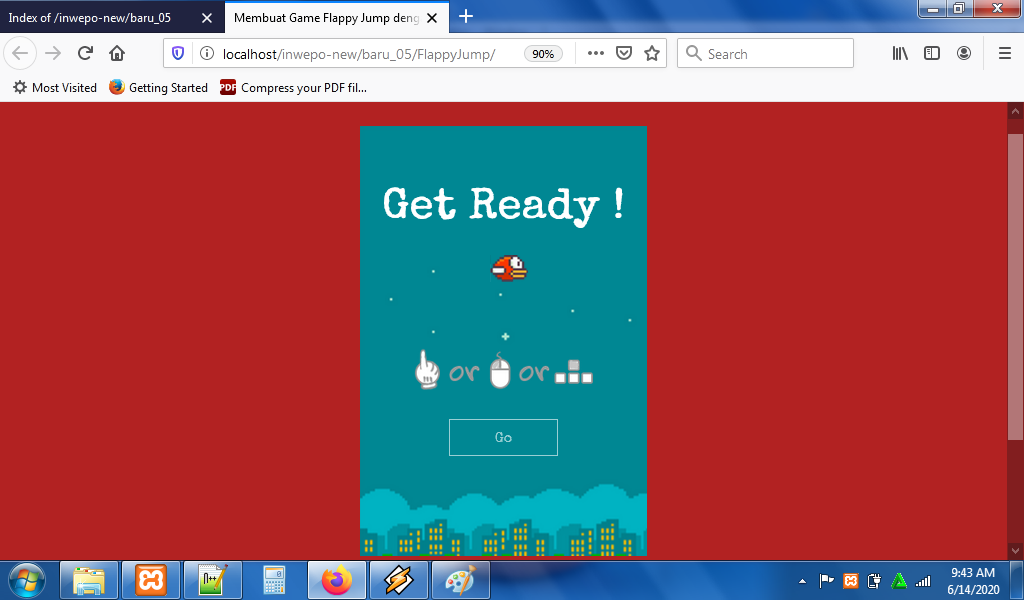Open the Firefox account icon
This screenshot has width=1024, height=600.
point(964,54)
